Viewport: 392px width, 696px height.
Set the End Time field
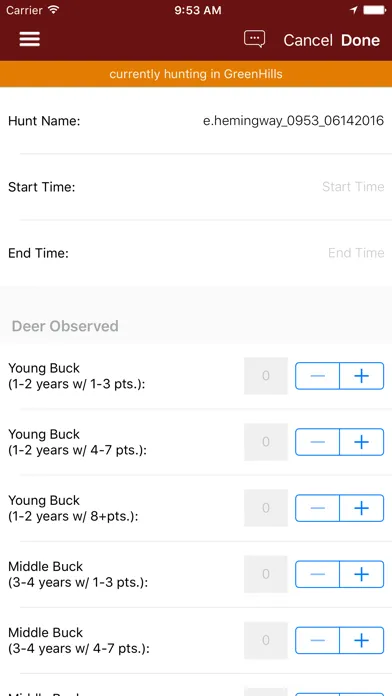tap(196, 253)
